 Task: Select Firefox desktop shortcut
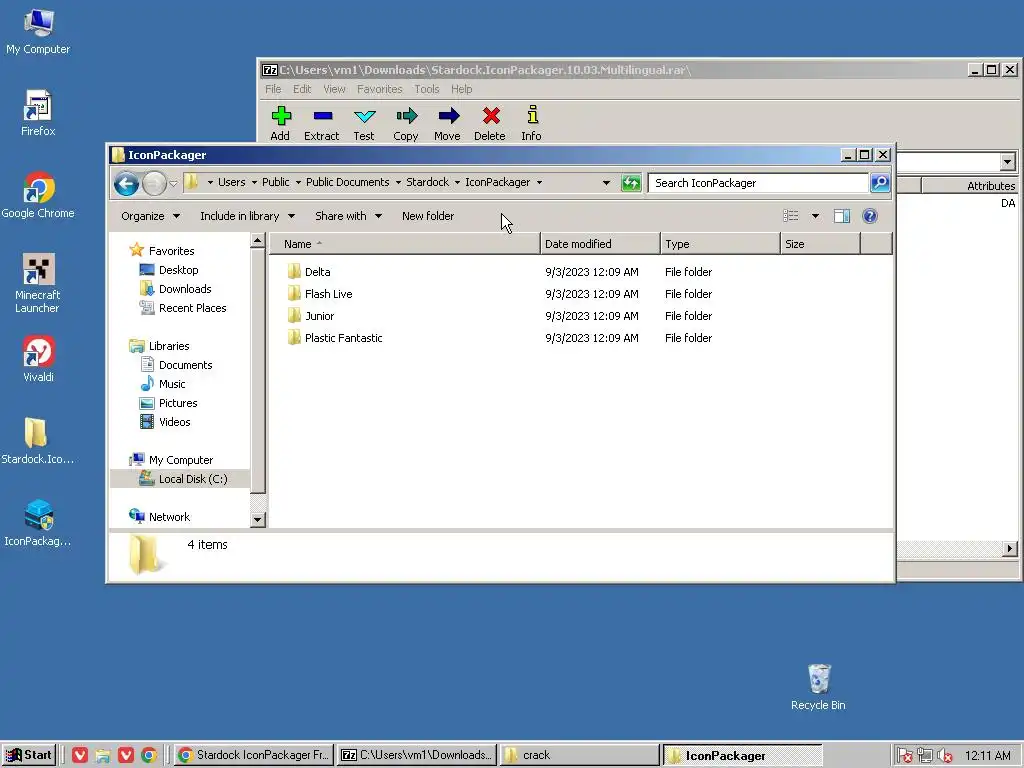[38, 114]
